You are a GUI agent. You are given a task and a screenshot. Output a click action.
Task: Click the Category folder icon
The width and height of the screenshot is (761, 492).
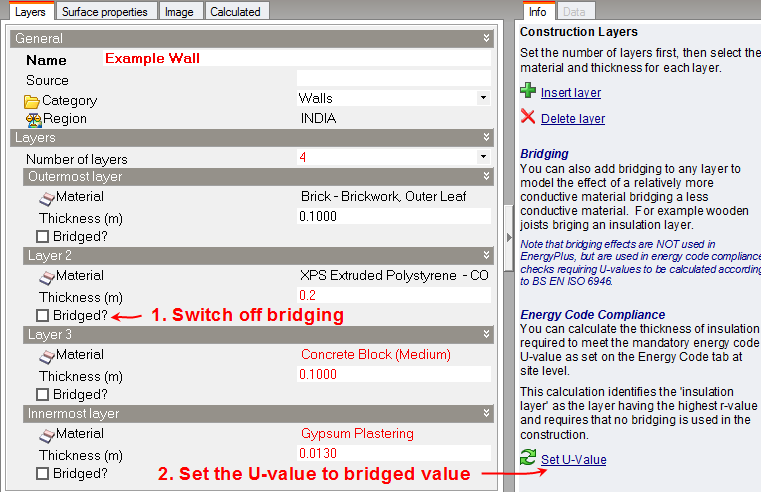pyautogui.click(x=32, y=101)
